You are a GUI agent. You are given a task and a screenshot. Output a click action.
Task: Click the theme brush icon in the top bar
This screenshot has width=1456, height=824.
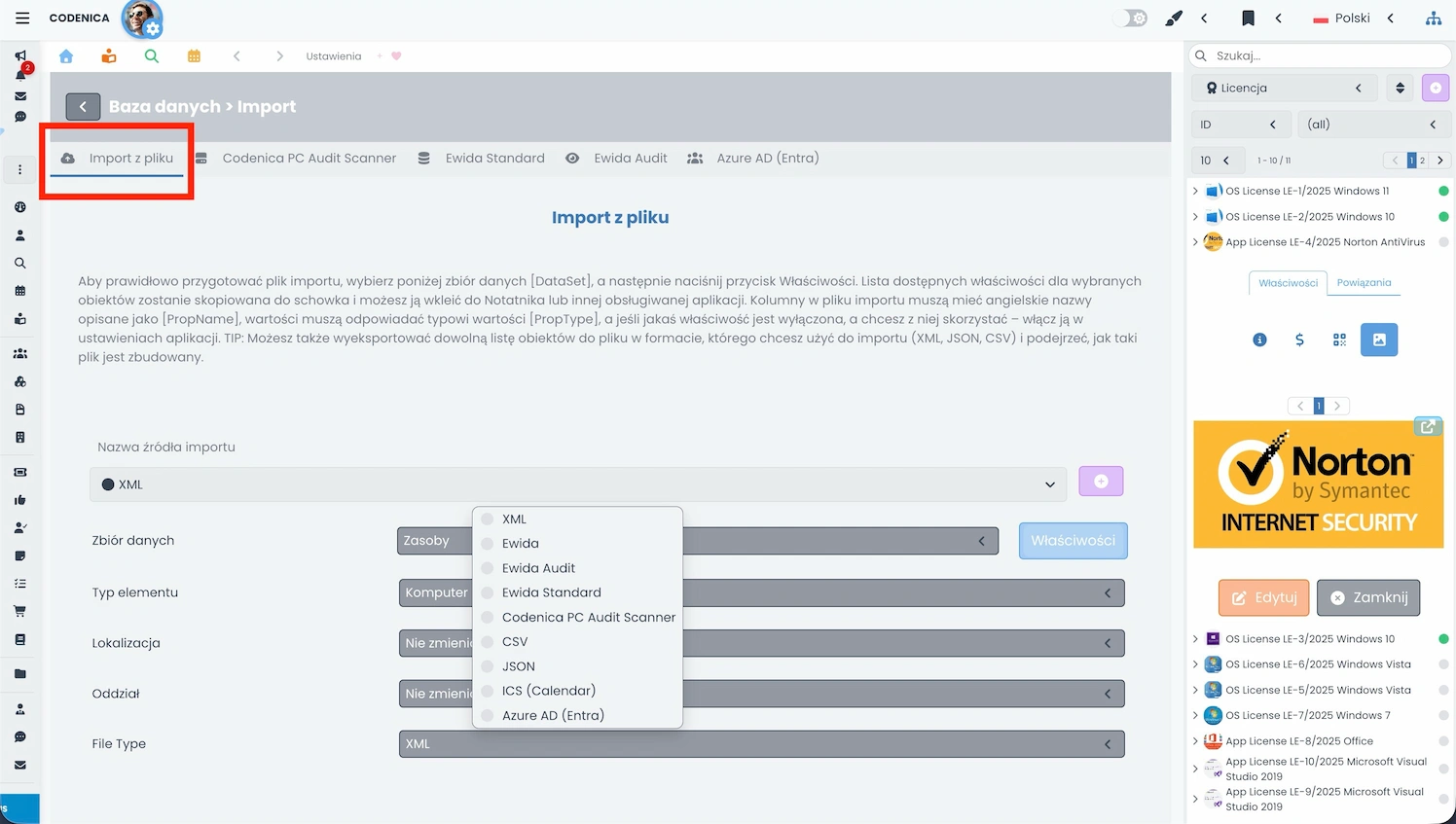(1174, 18)
